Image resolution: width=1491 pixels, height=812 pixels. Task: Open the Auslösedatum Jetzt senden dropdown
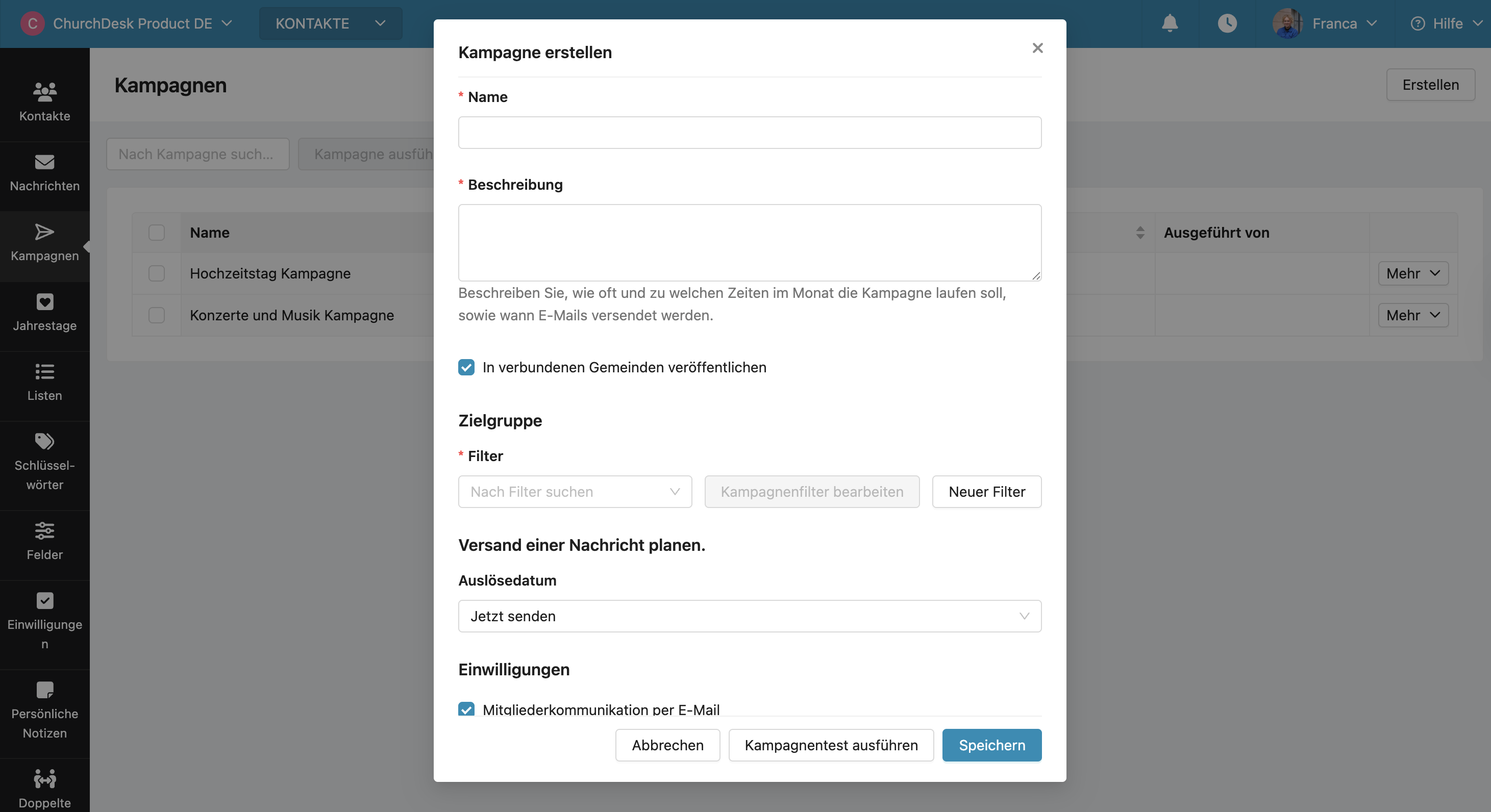[750, 616]
